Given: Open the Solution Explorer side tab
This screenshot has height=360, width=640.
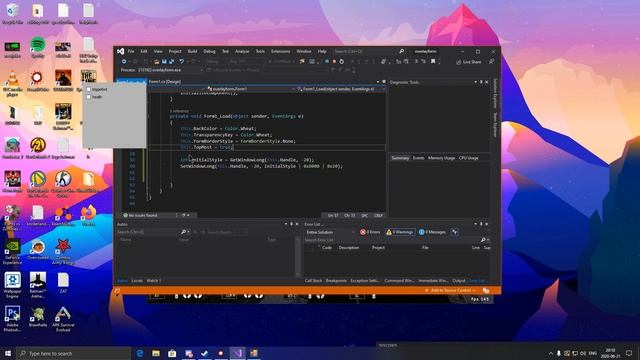Looking at the screenshot, I should (495, 93).
